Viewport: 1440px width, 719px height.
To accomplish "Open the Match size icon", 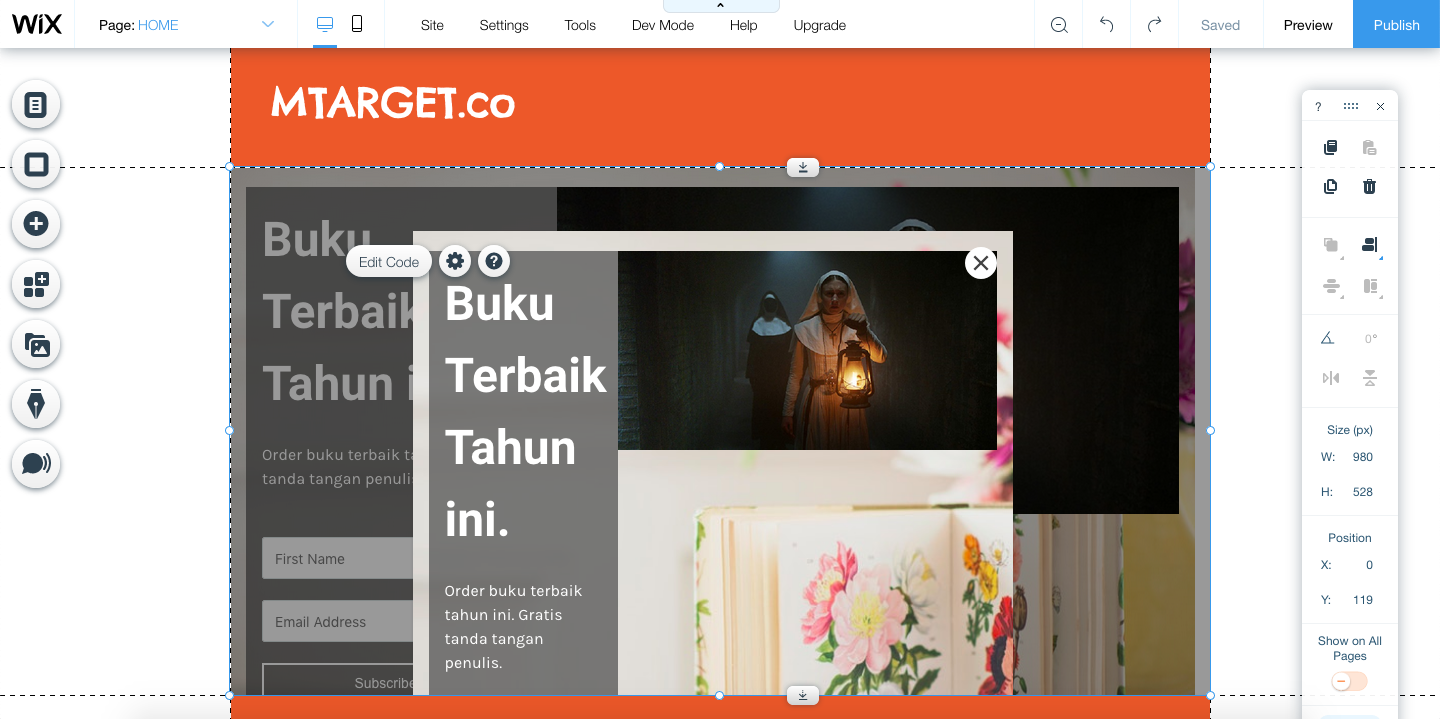I will [x=1370, y=287].
